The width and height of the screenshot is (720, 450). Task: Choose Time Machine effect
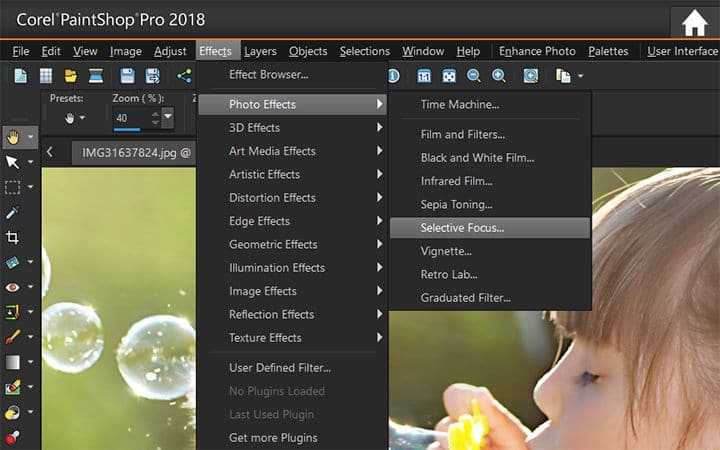coord(490,105)
